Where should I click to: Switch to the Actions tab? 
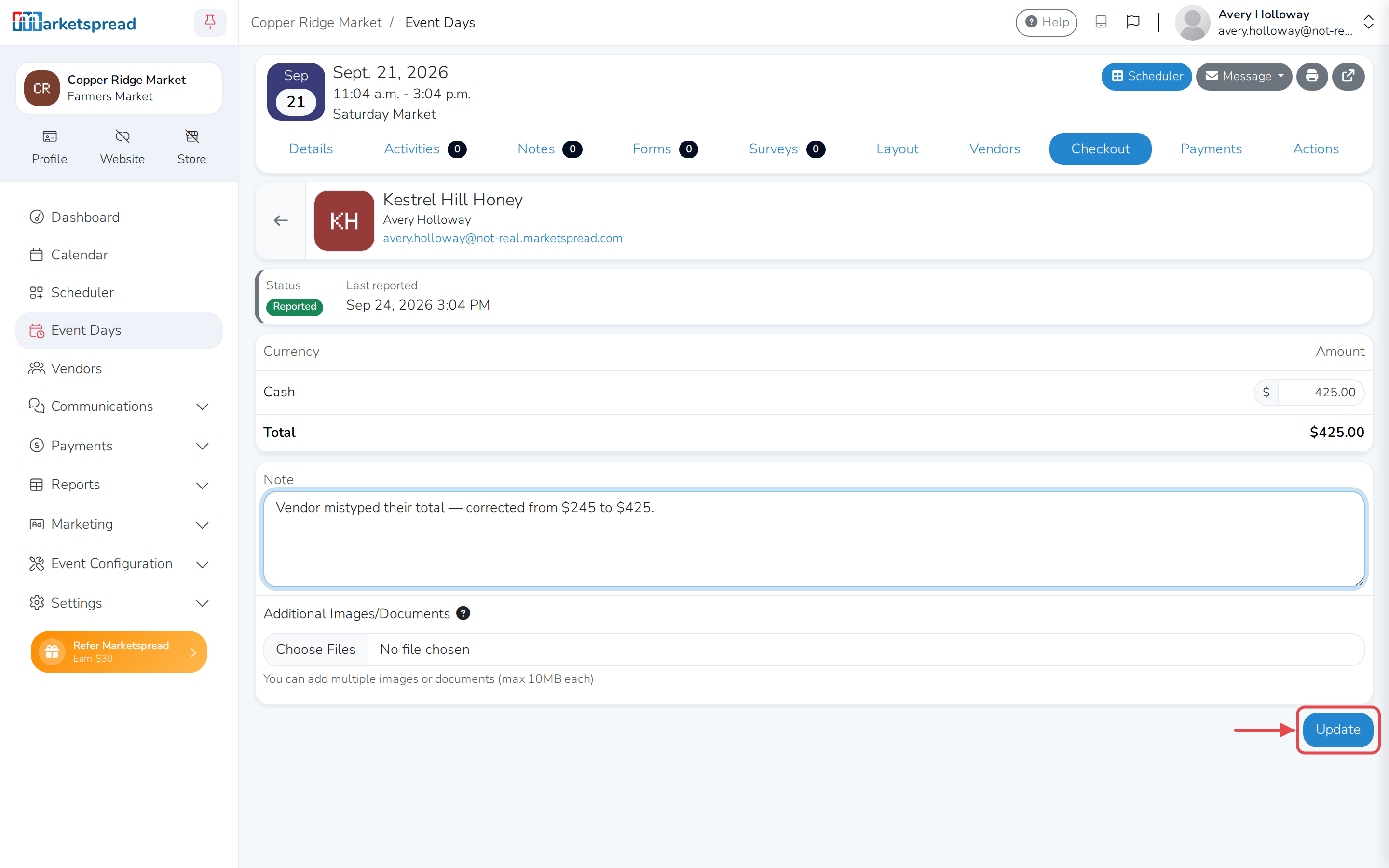[x=1316, y=149]
